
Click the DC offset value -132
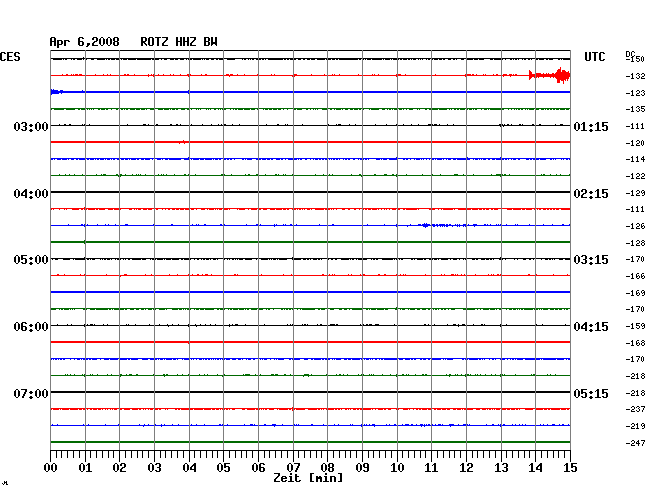pyautogui.click(x=635, y=76)
